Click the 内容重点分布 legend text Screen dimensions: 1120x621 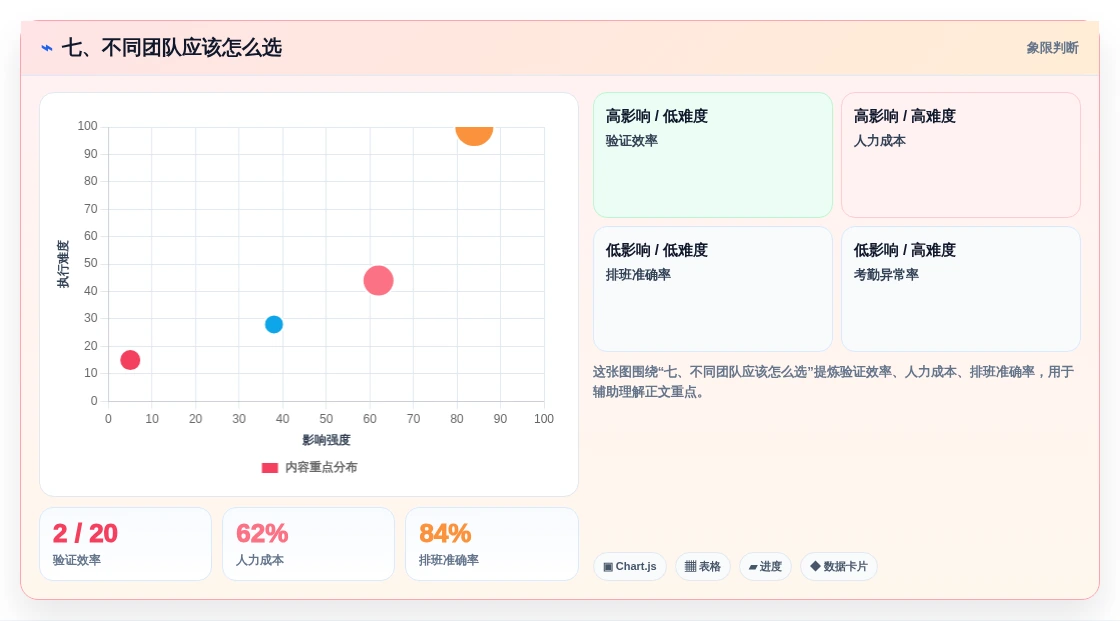[x=321, y=467]
